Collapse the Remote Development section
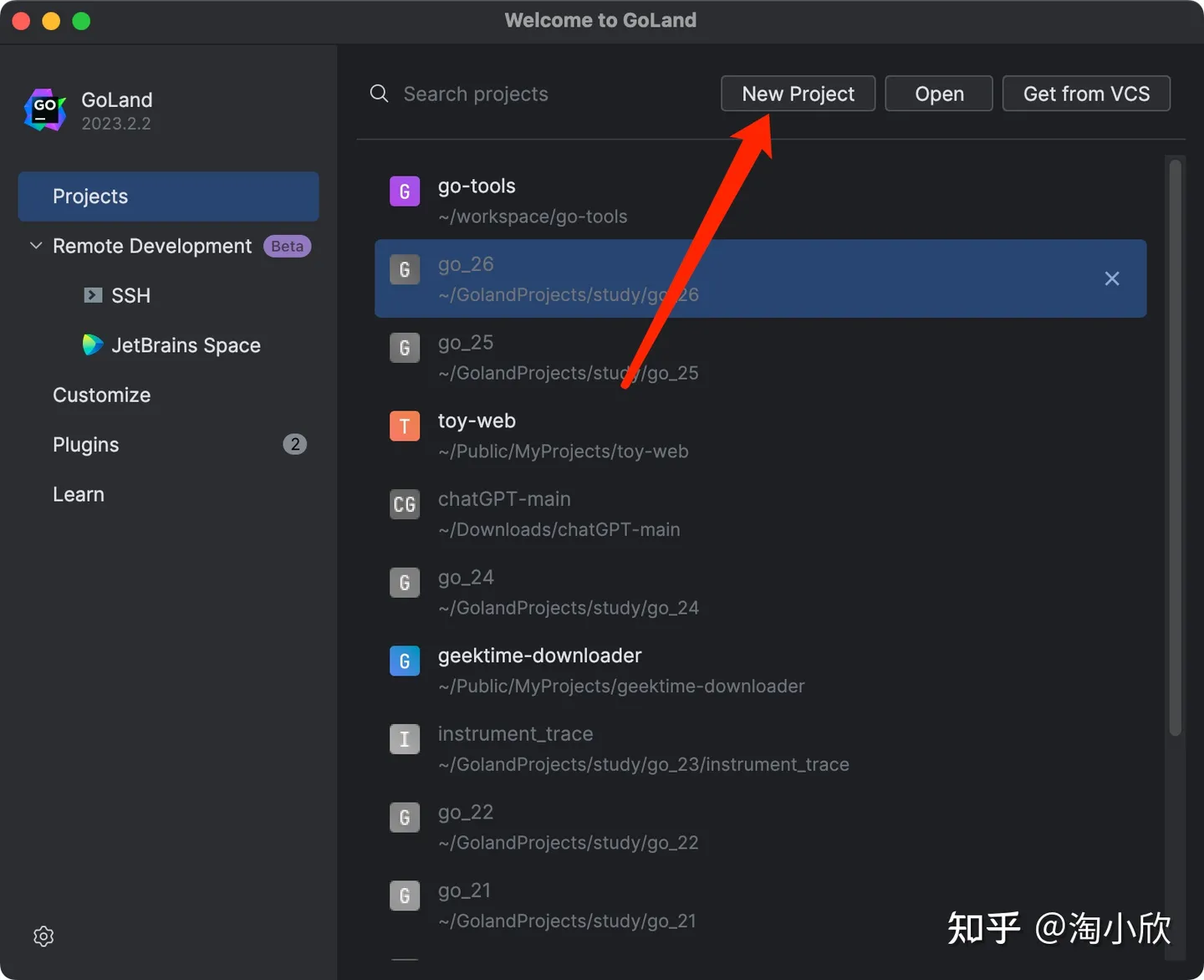 [35, 245]
